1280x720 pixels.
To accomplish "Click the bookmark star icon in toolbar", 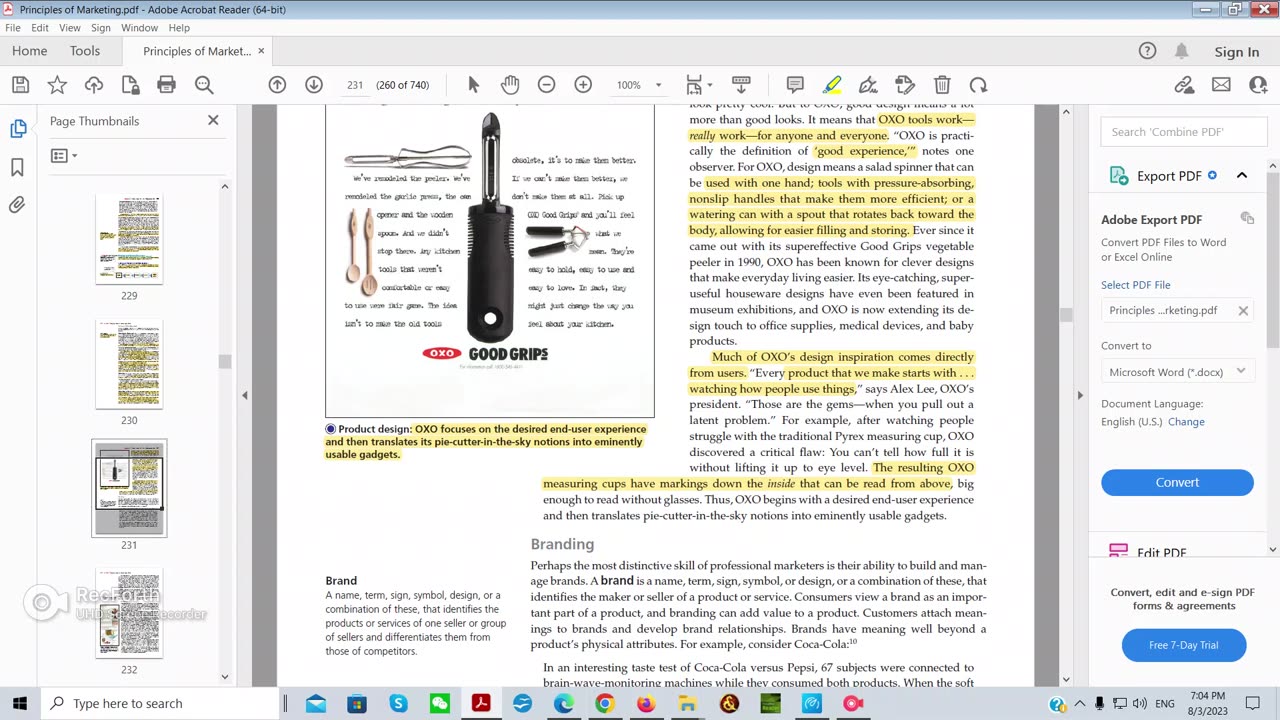I will click(57, 85).
